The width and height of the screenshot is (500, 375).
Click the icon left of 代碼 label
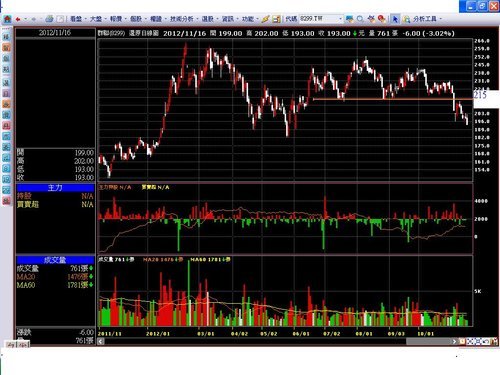[x=276, y=19]
